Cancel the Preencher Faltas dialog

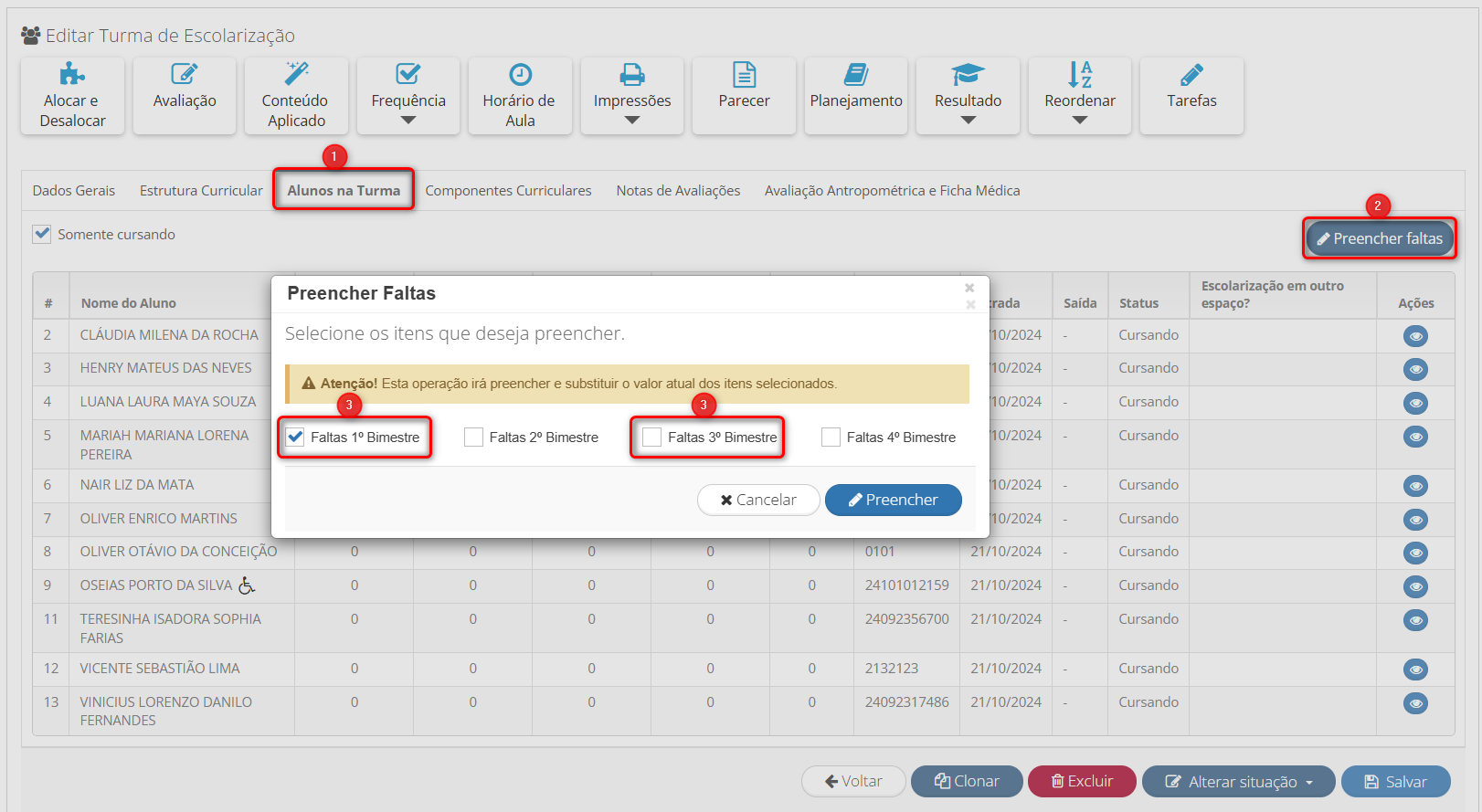point(758,500)
